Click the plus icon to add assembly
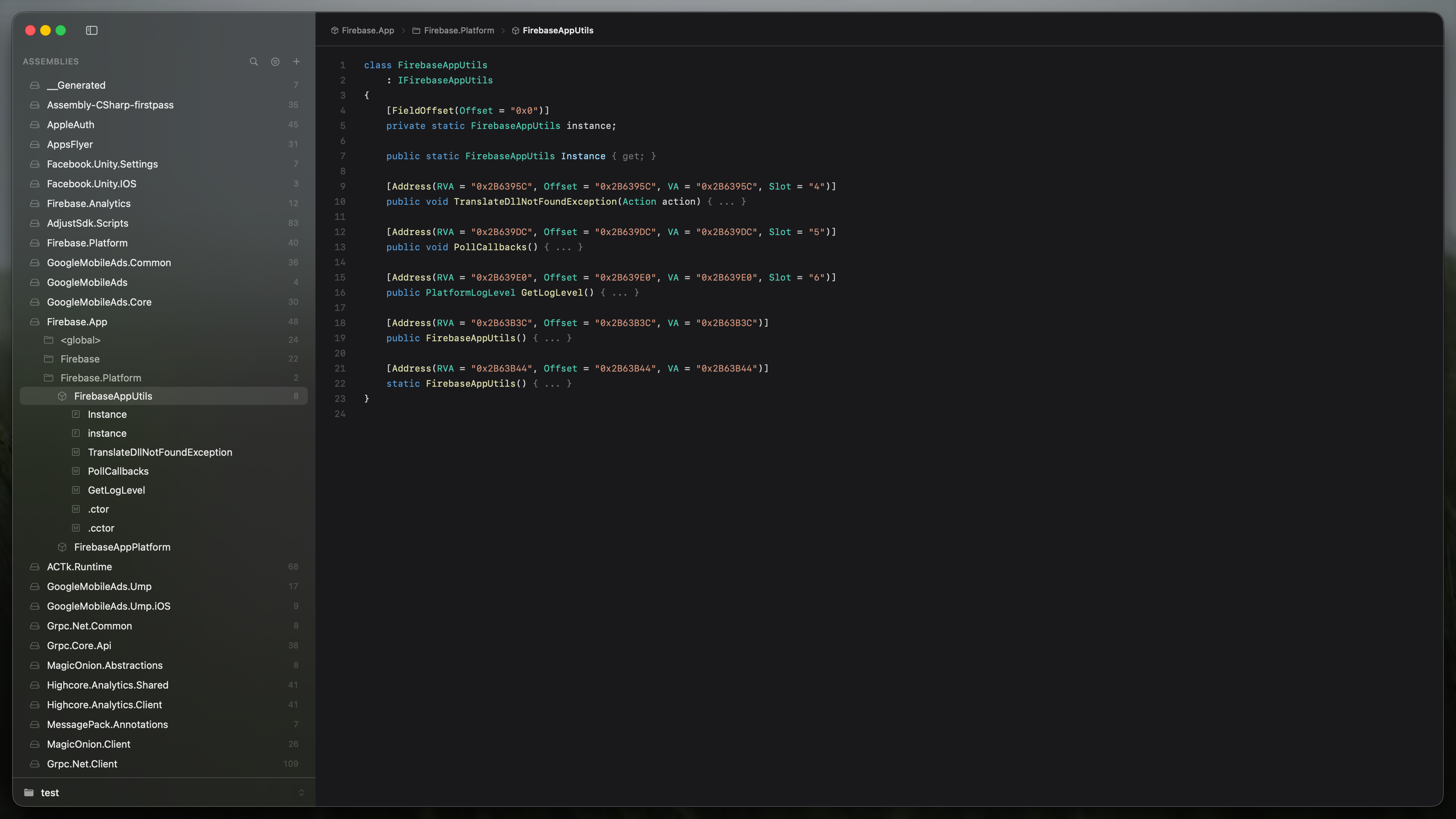The image size is (1456, 819). [x=296, y=61]
